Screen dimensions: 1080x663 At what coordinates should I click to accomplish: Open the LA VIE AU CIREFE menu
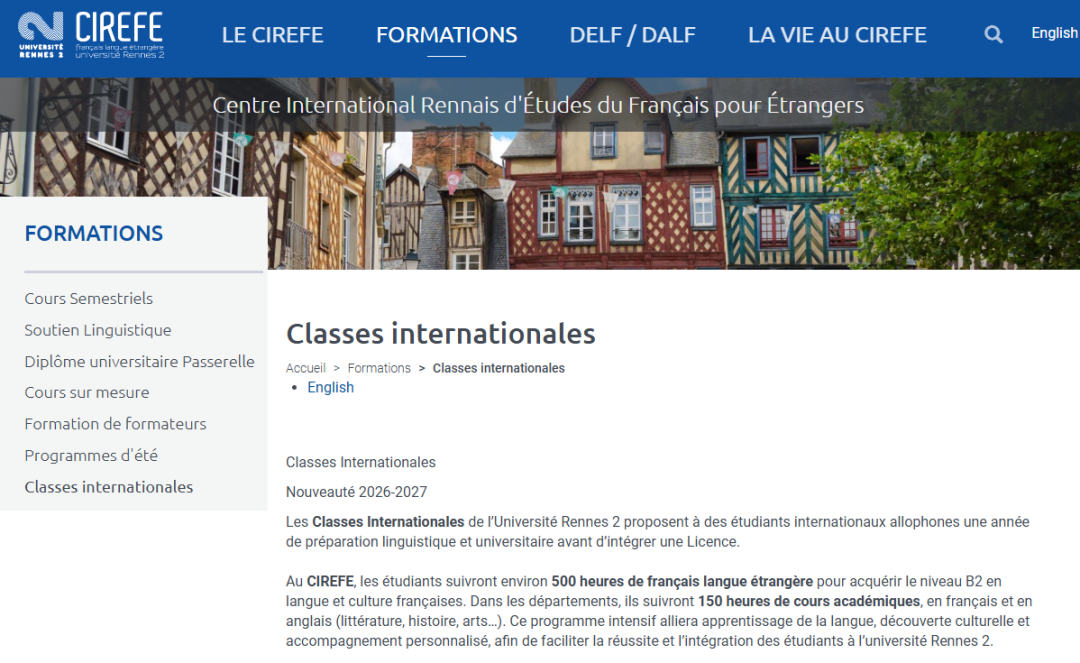[837, 34]
